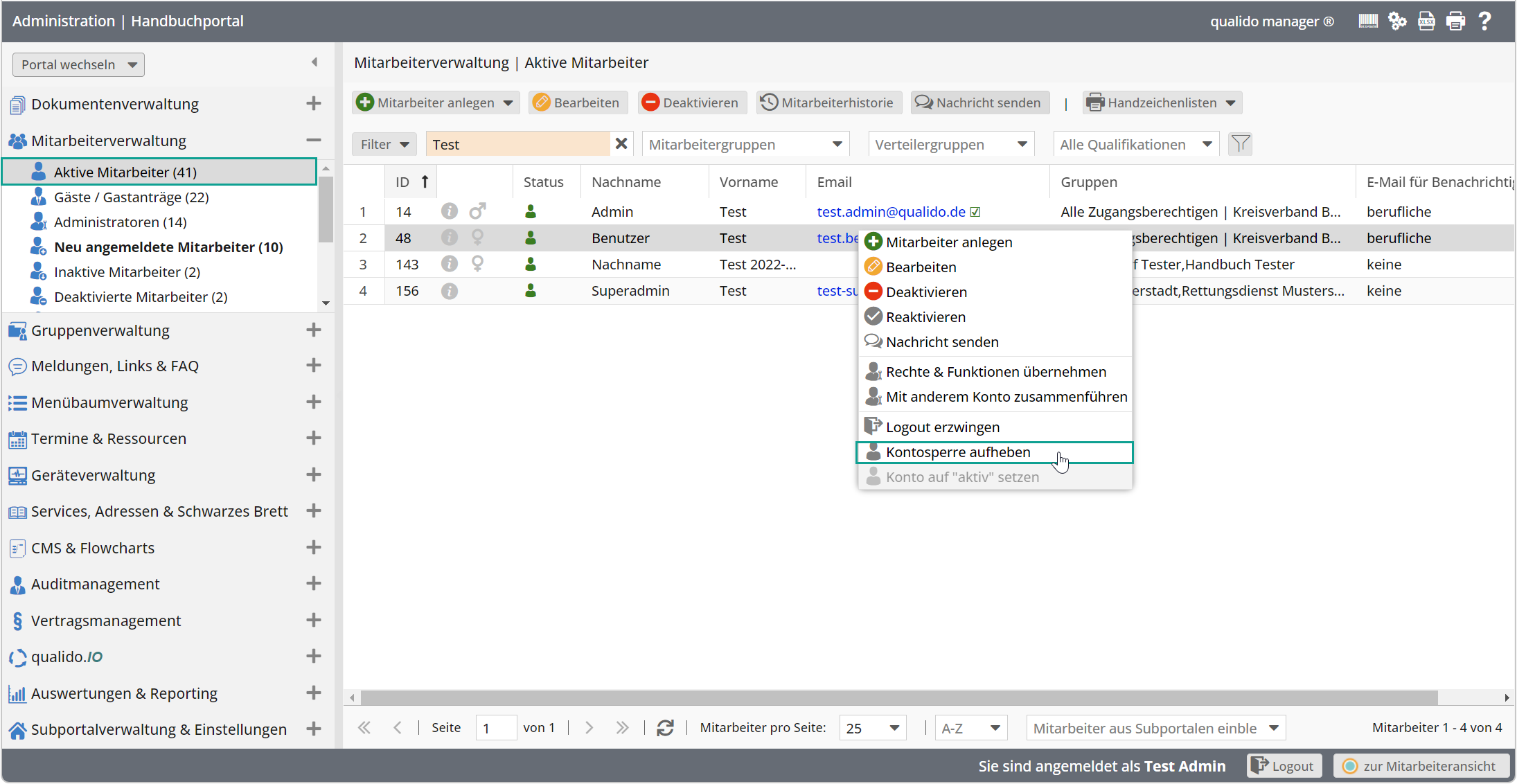
Task: Open the Alle Qualifikationen dropdown
Action: pyautogui.click(x=1135, y=144)
